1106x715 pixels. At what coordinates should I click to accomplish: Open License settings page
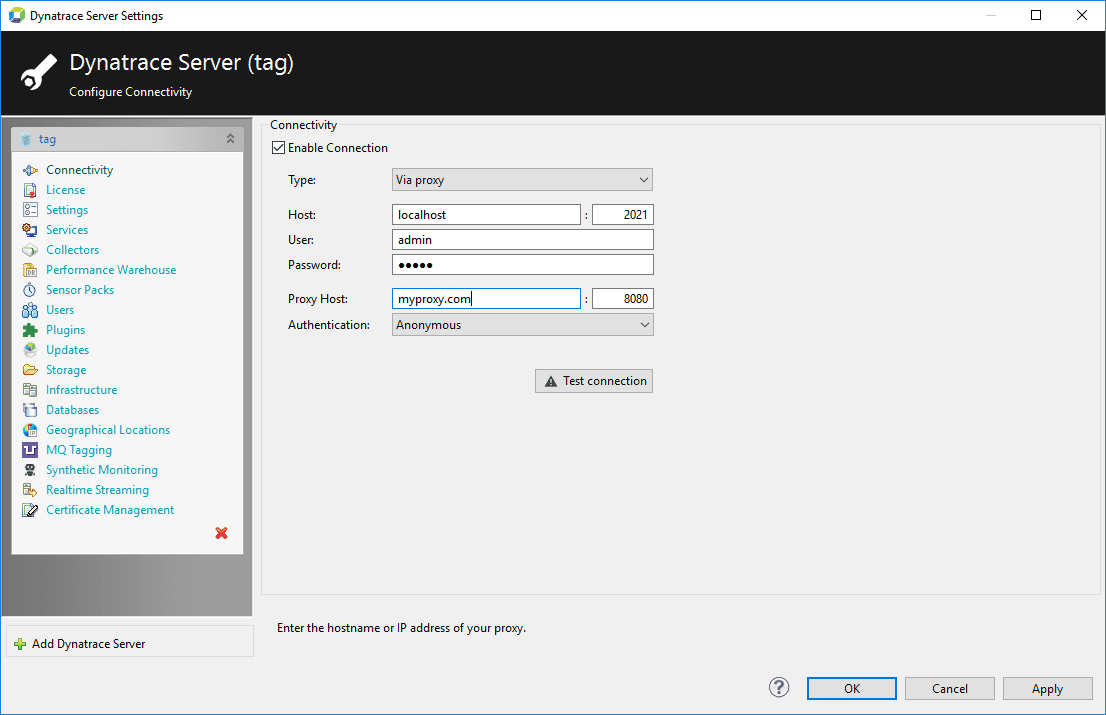click(x=66, y=190)
